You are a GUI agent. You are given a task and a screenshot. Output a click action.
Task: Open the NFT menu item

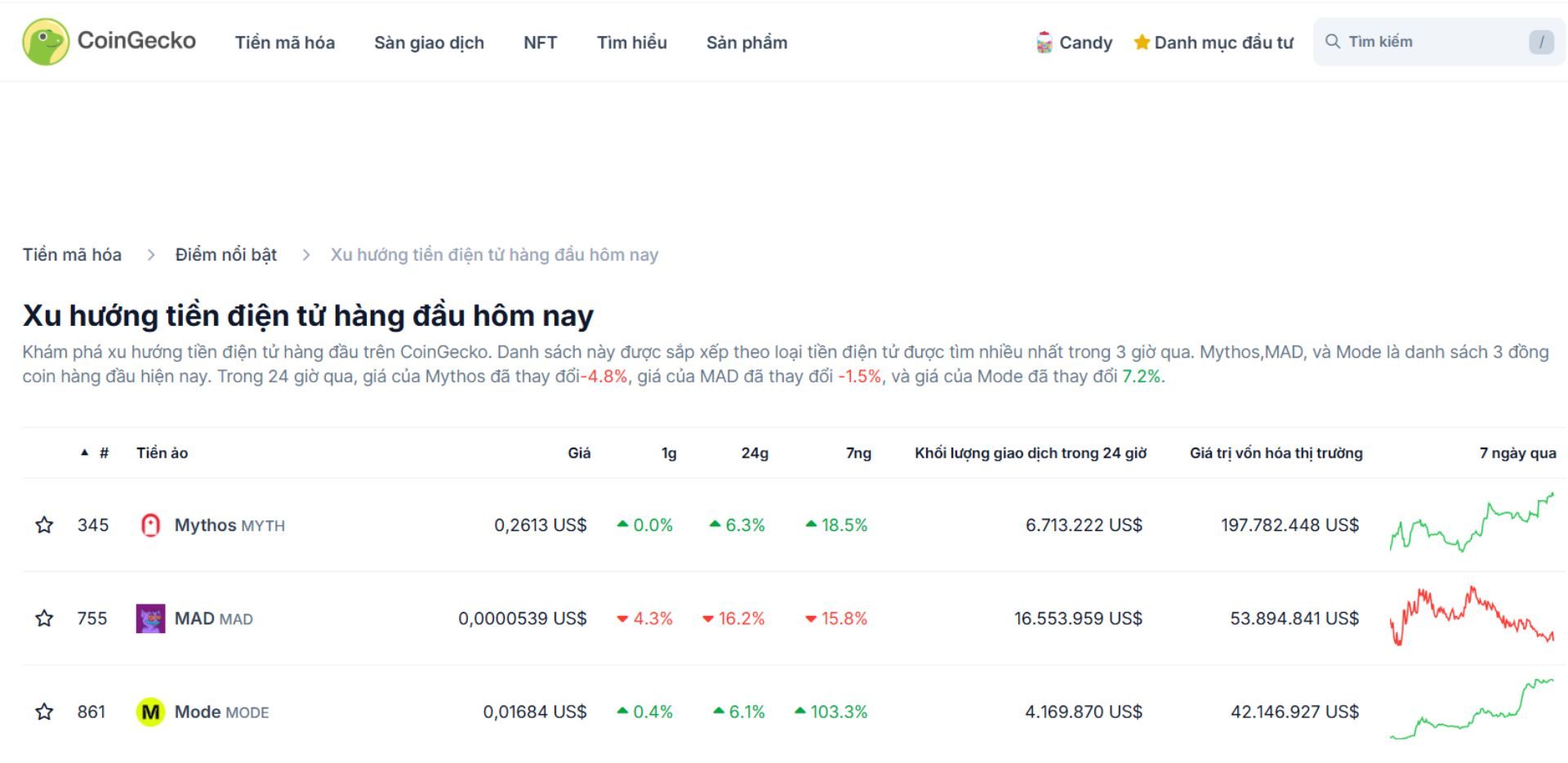(x=539, y=42)
